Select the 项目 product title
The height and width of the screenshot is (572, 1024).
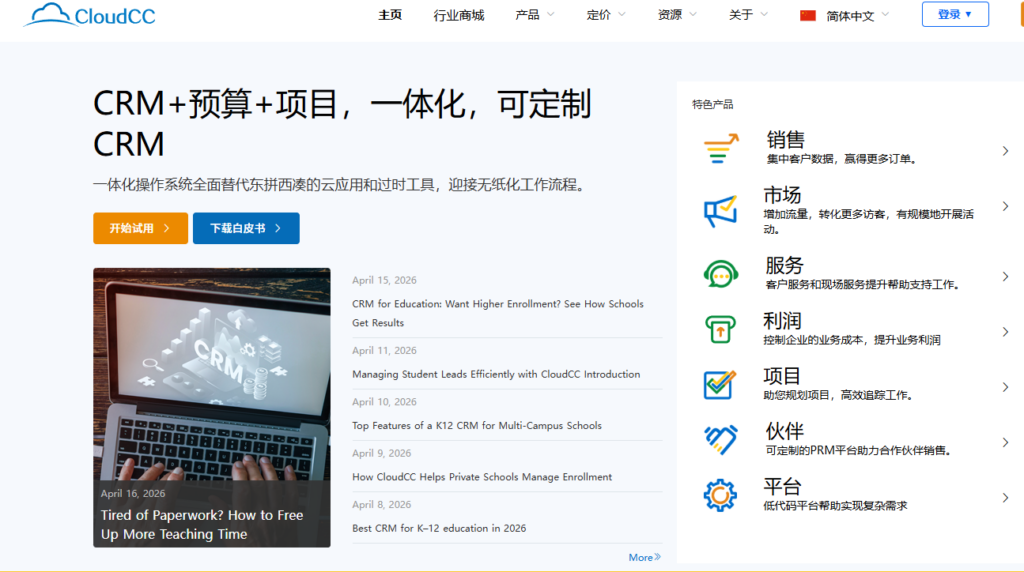point(782,375)
